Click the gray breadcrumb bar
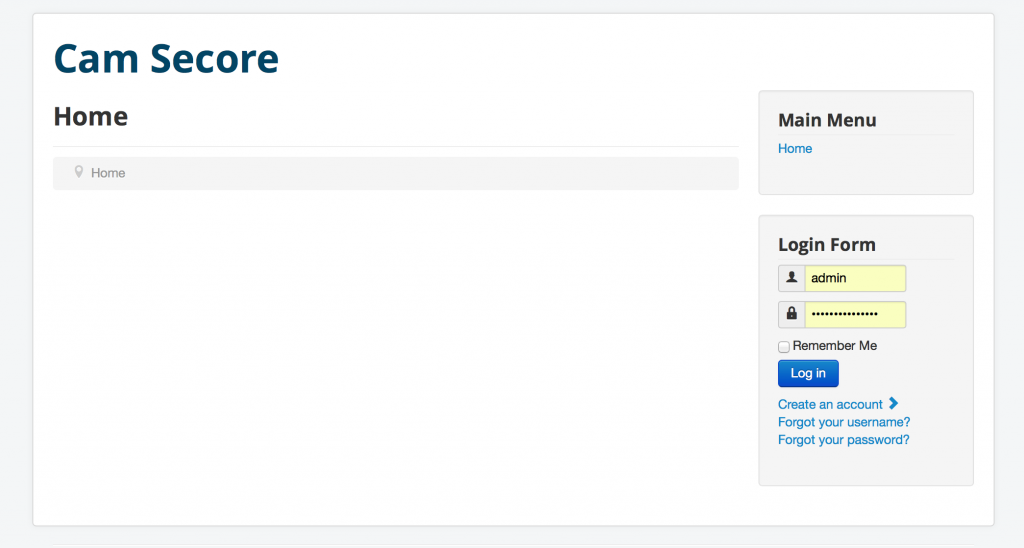Image resolution: width=1024 pixels, height=548 pixels. (396, 173)
